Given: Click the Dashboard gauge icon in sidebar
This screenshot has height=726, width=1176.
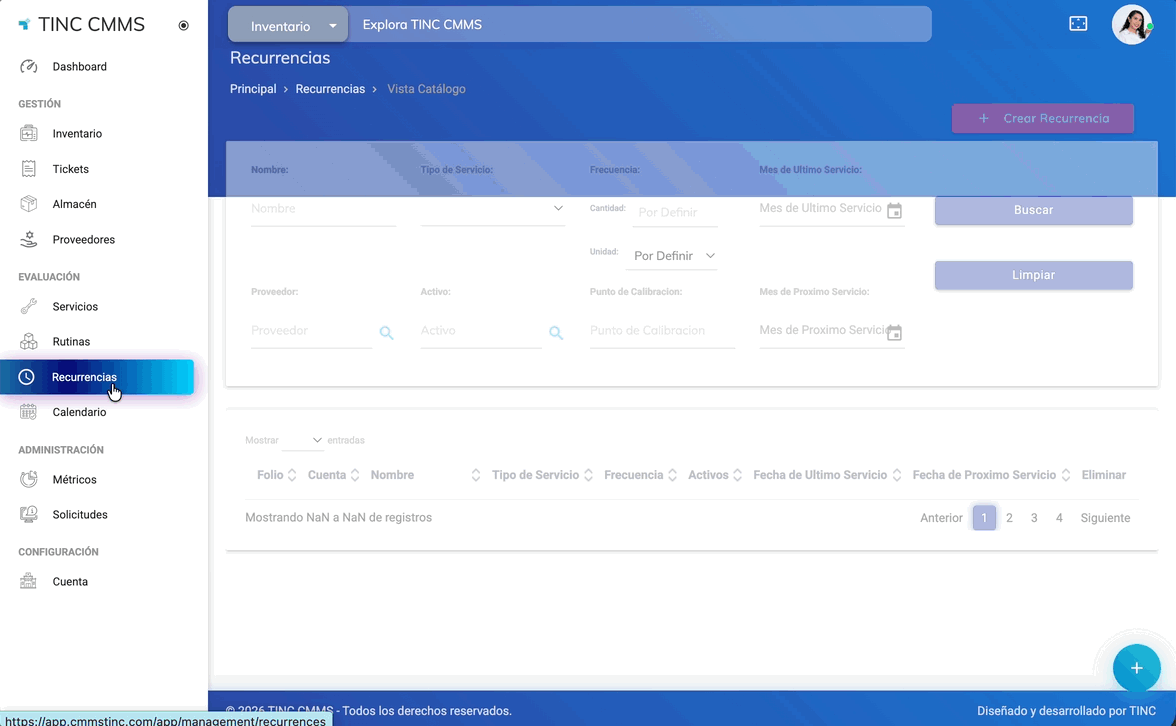Looking at the screenshot, I should click(x=29, y=67).
